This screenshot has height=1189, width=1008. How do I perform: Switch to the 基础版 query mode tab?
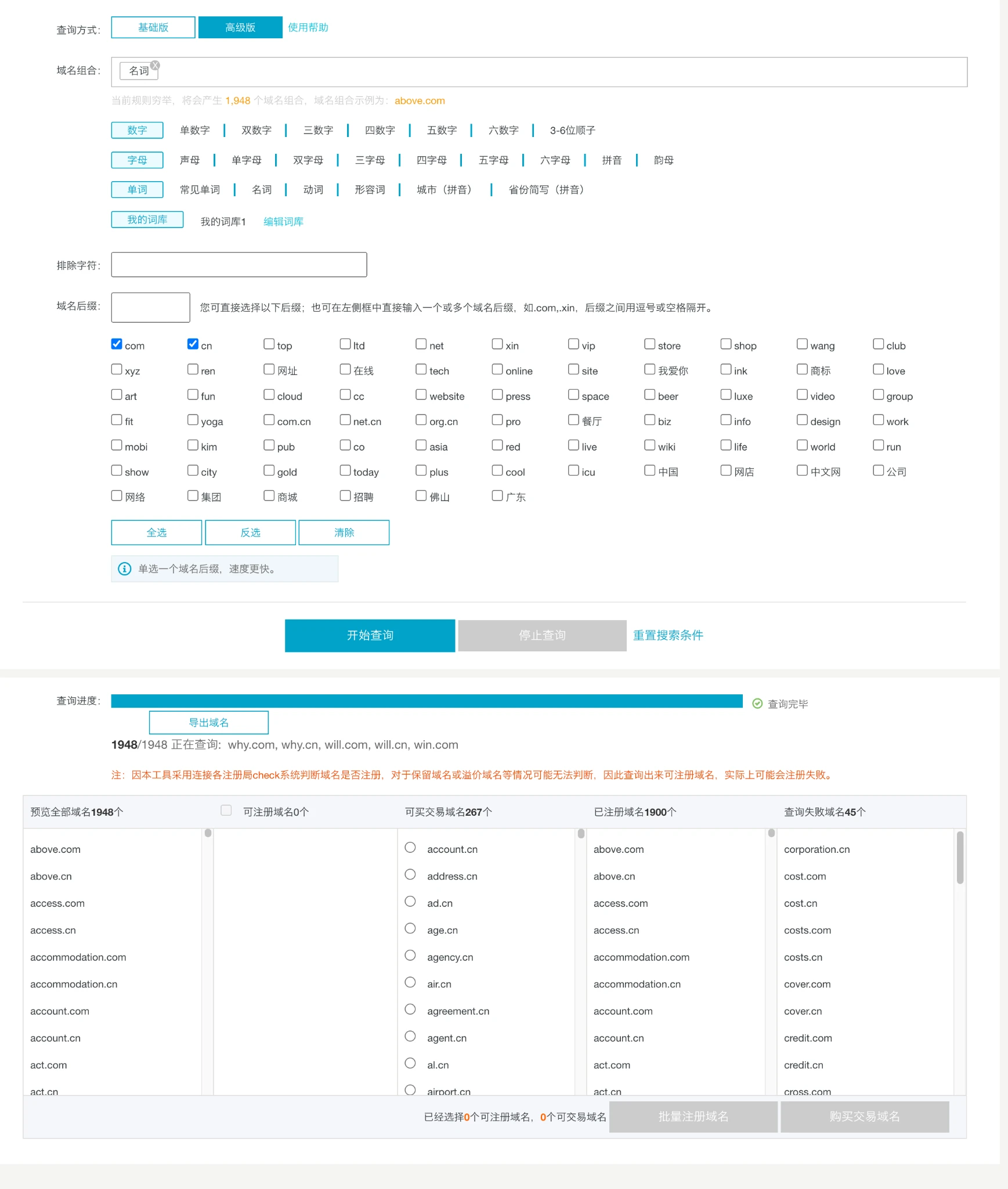(x=153, y=27)
